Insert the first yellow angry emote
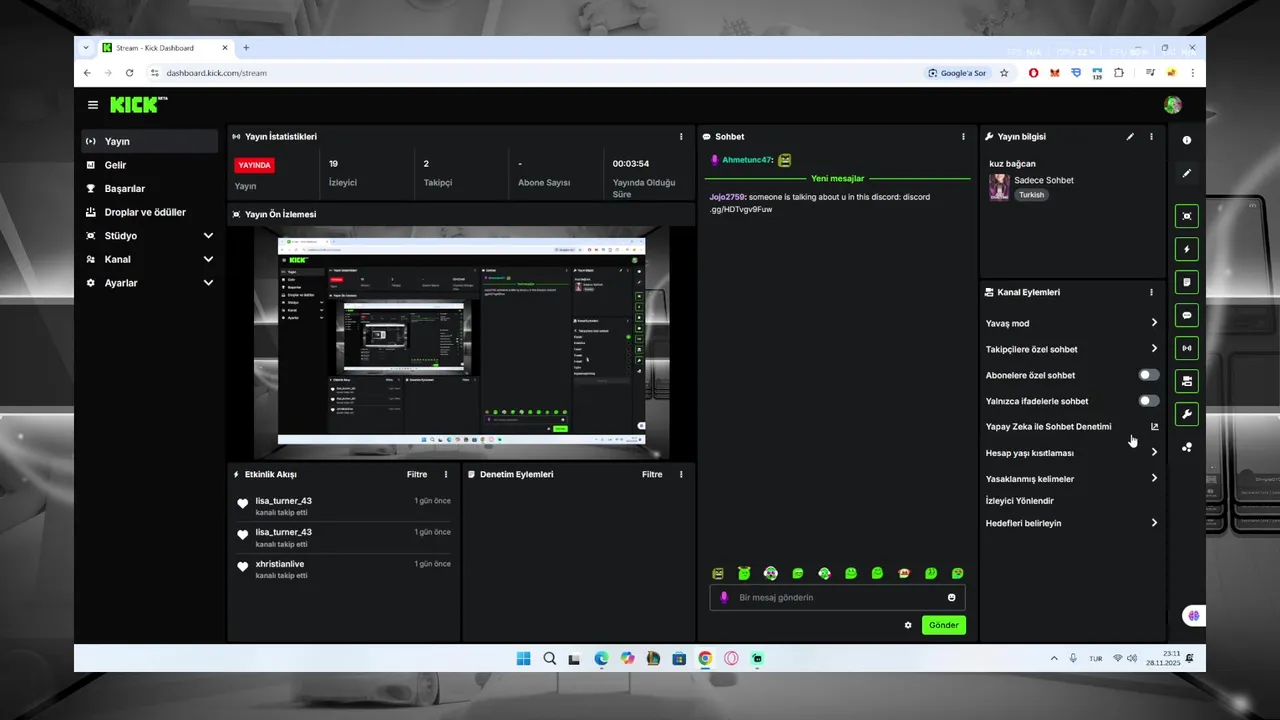 pos(718,573)
